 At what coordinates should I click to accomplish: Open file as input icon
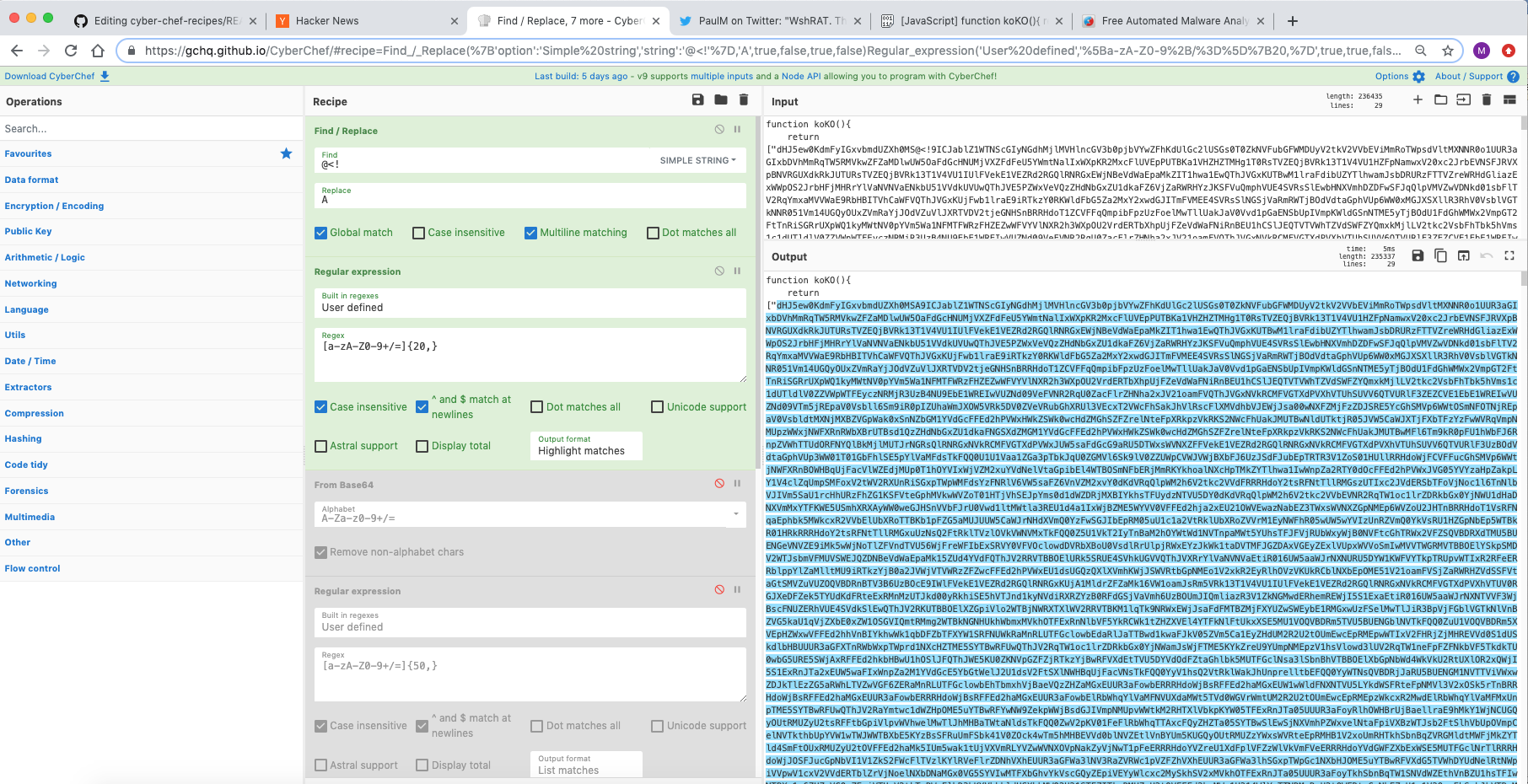(1463, 99)
